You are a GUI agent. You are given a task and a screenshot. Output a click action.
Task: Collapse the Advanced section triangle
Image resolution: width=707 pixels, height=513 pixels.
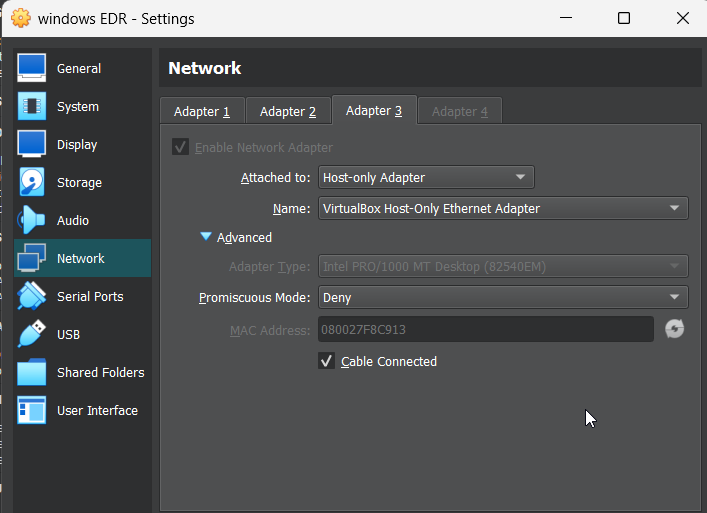coord(206,237)
